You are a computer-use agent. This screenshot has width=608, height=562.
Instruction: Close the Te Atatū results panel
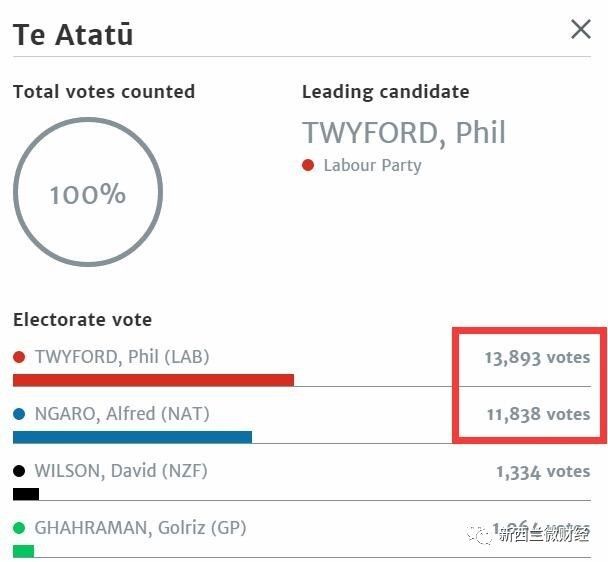(581, 30)
